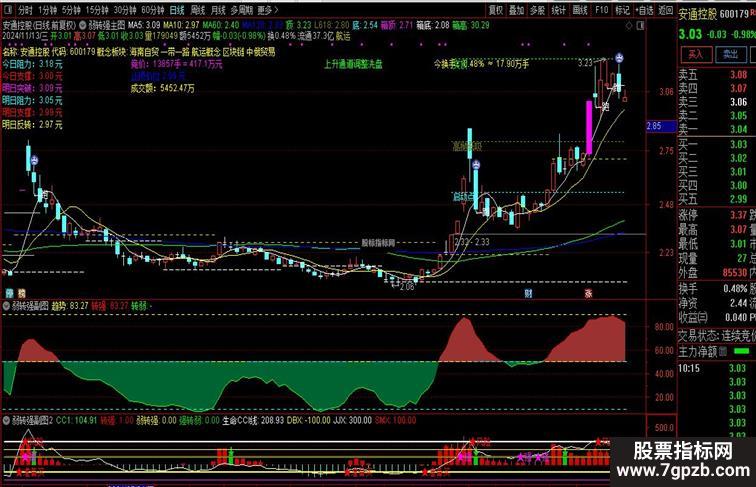Select the 卖三 3.06 order row
Screen dimensions: 756x487
[x=717, y=102]
